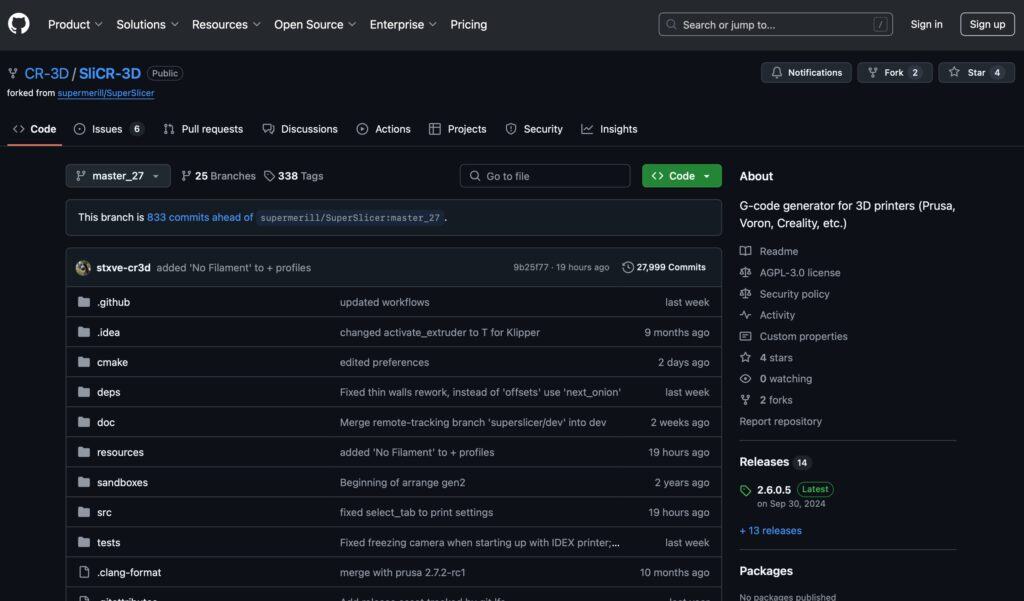The width and height of the screenshot is (1024, 601).
Task: Open the cmake folder
Action: tap(112, 362)
